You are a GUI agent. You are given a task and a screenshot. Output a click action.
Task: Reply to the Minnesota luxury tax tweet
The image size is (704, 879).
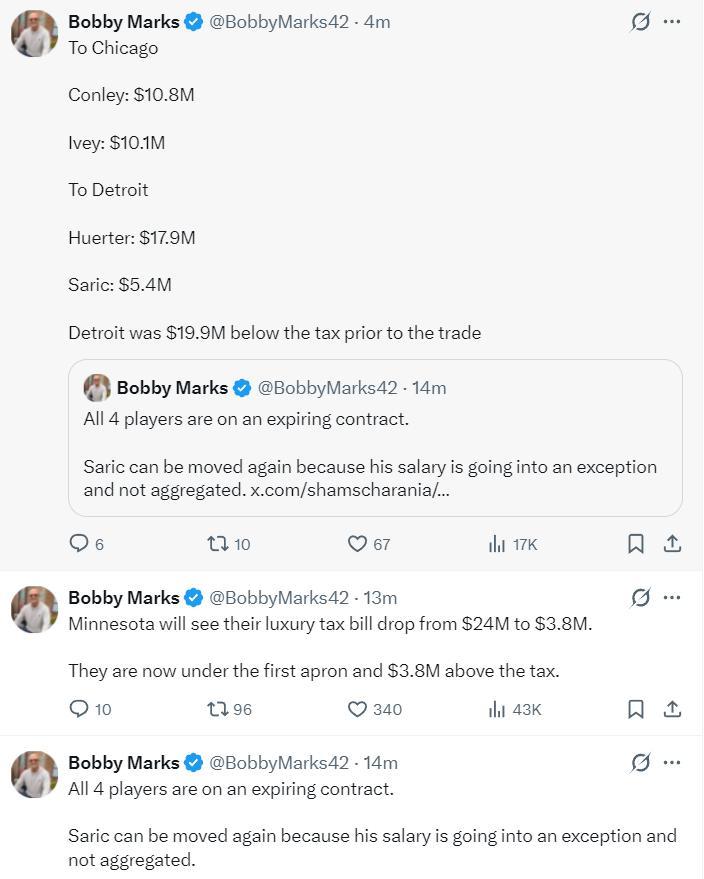tap(79, 709)
